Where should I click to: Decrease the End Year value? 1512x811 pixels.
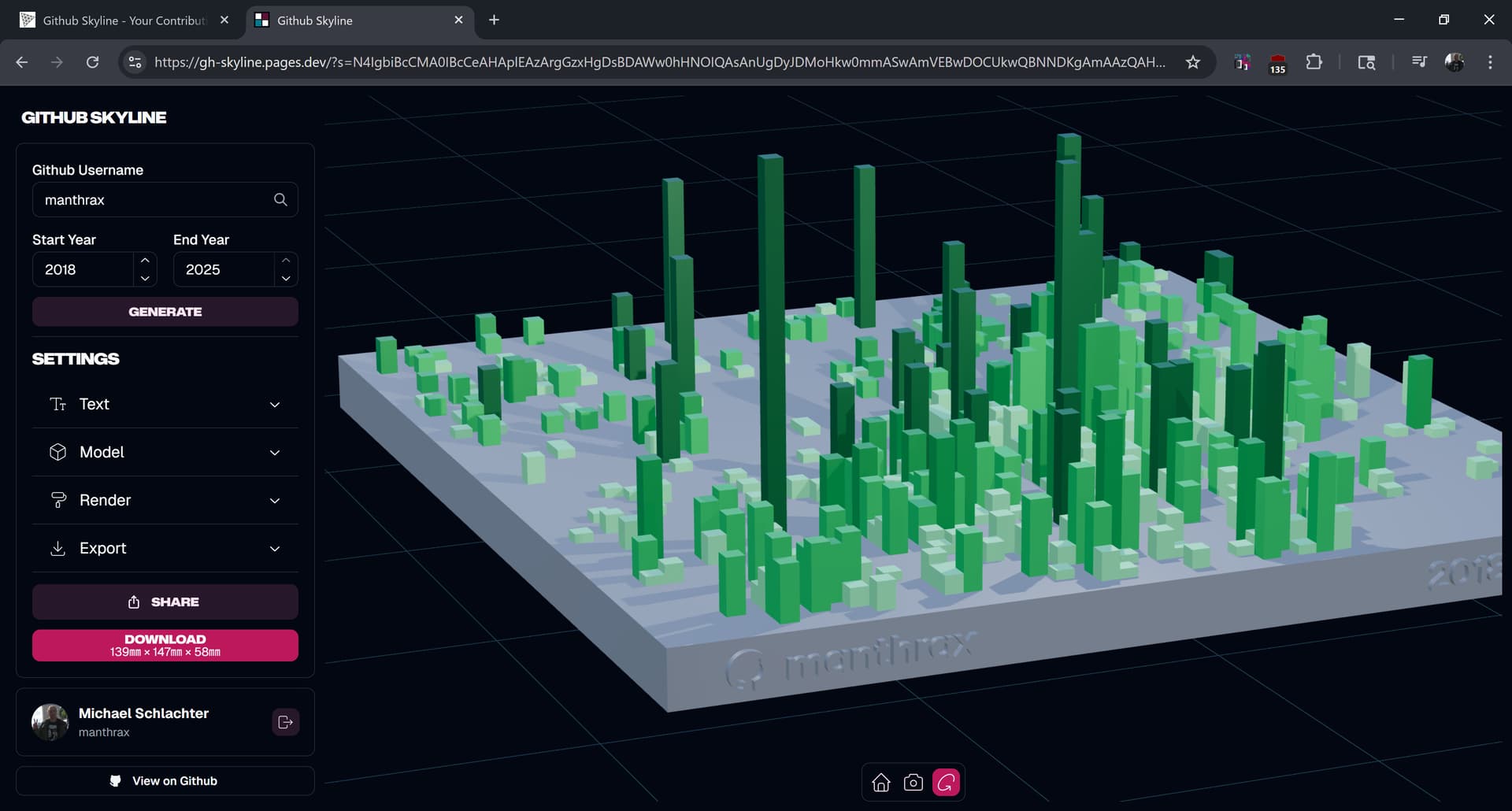[286, 279]
